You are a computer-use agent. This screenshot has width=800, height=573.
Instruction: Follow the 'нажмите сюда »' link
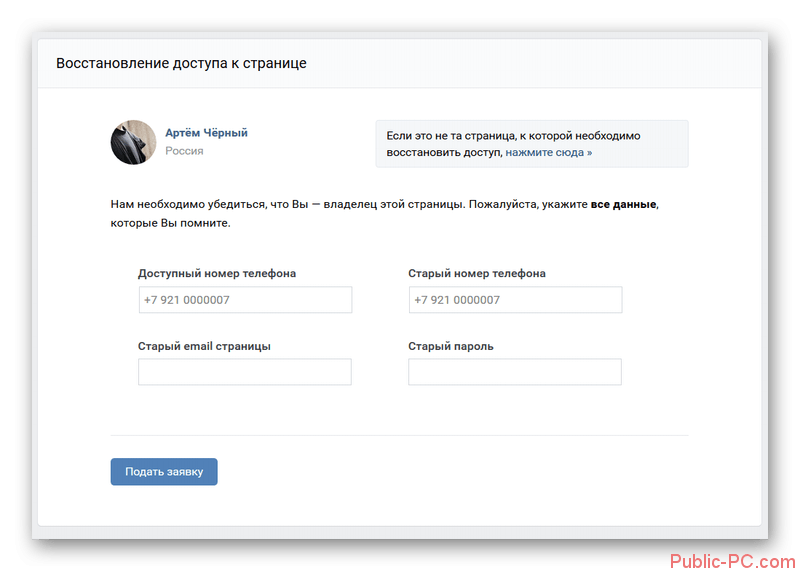[x=548, y=153]
